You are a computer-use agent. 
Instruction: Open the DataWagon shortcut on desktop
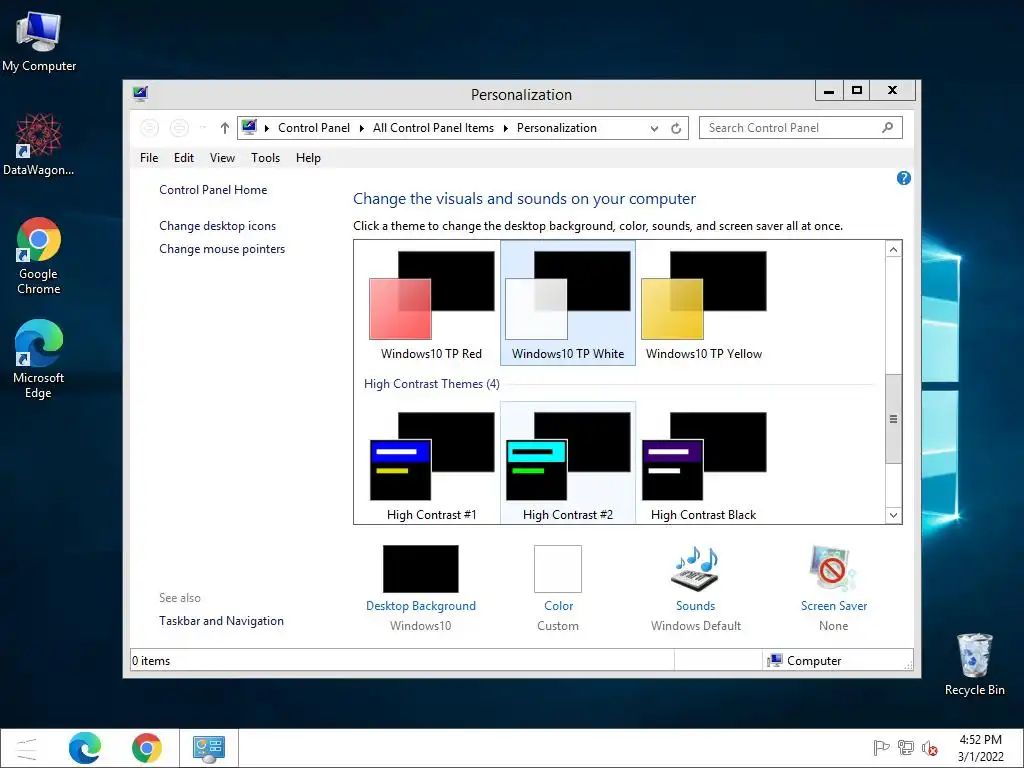pos(39,144)
